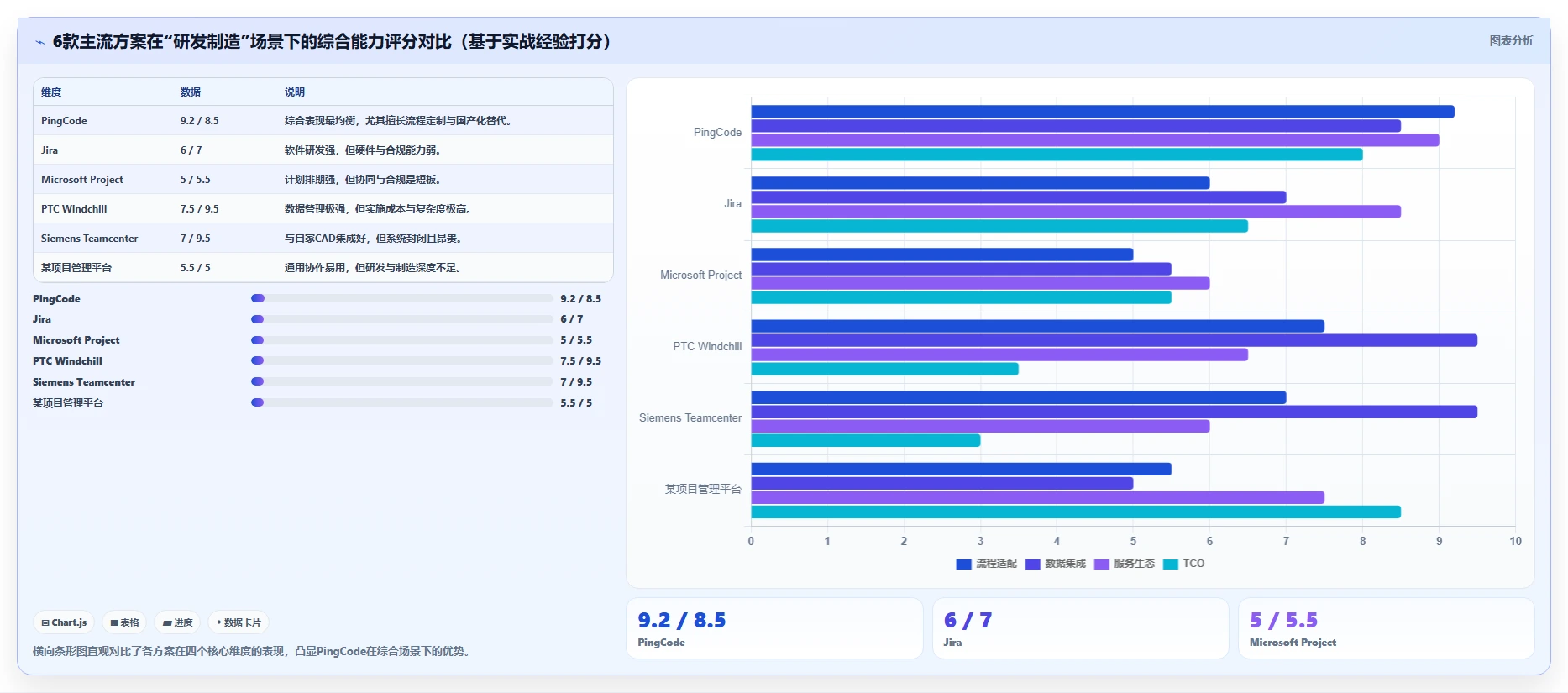The image size is (1568, 693).
Task: Open the Microsoft Project 5 / 5.5 stat card
Action: coord(1386,628)
